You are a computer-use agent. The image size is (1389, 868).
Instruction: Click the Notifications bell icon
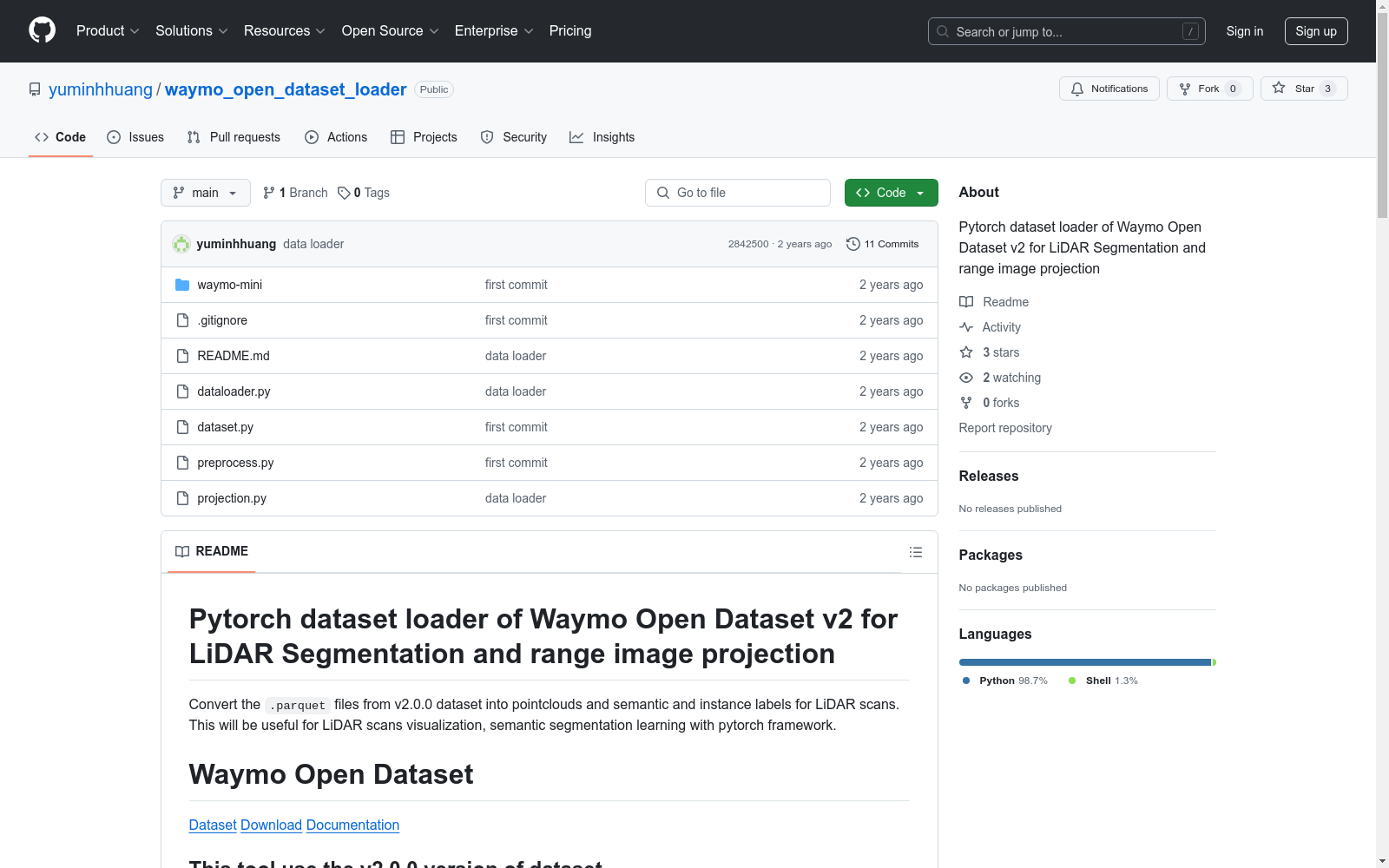pyautogui.click(x=1077, y=89)
